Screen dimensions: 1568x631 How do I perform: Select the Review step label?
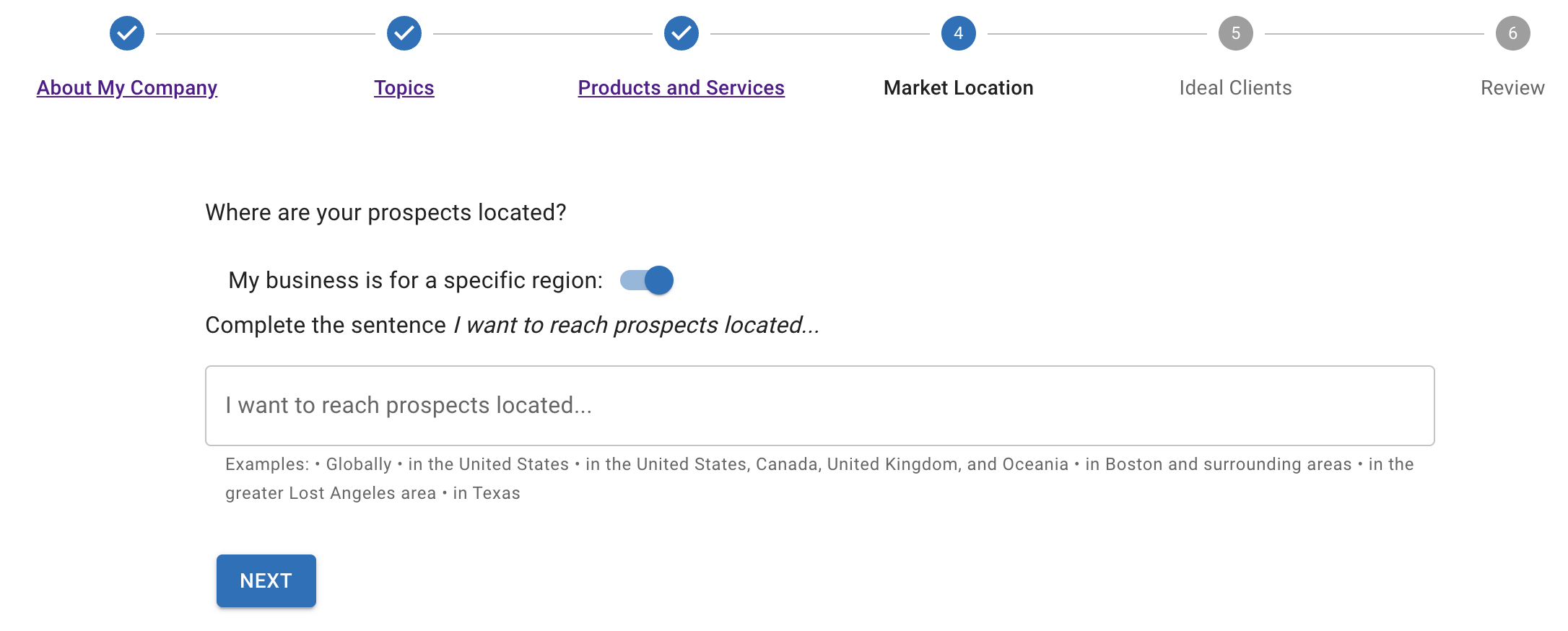click(x=1512, y=88)
